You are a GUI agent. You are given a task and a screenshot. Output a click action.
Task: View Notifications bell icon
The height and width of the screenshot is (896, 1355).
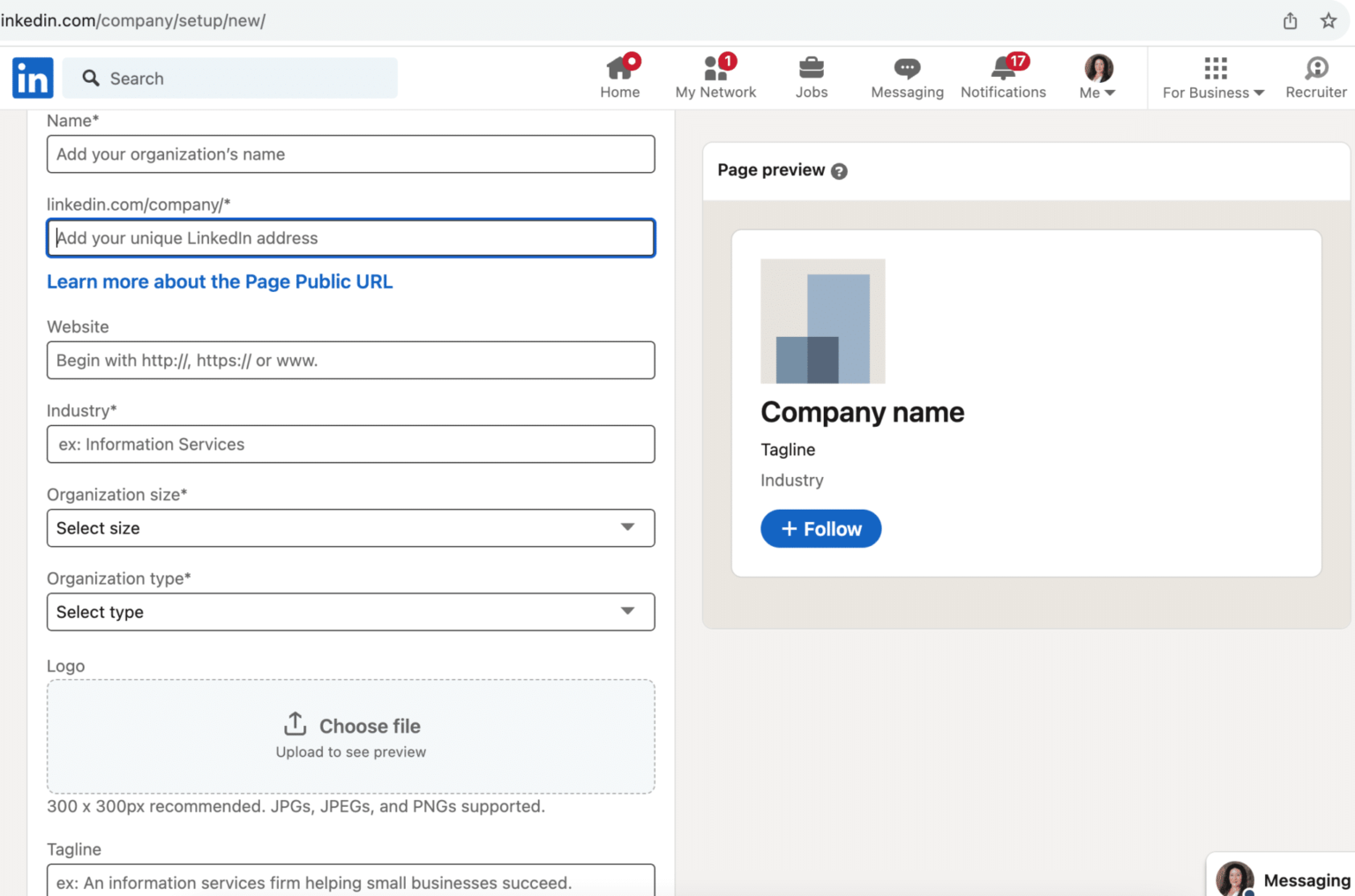point(1003,69)
